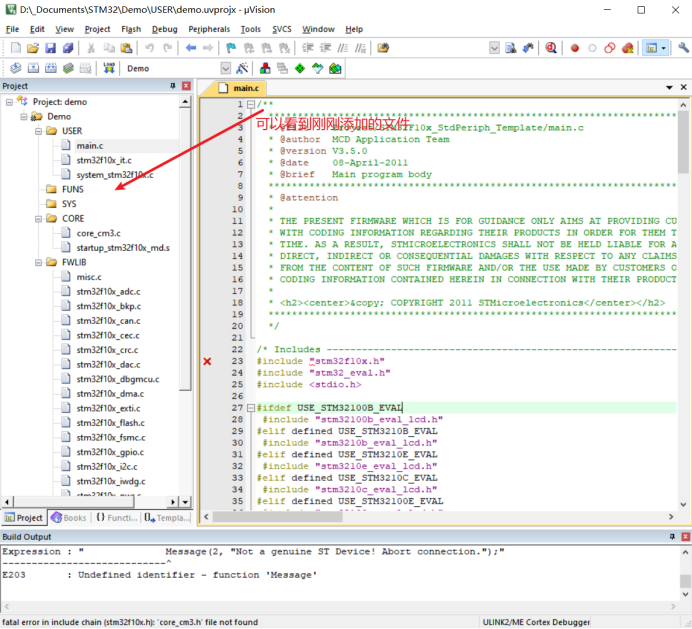Click the Save All icon
Screen dimensions: 692x629
point(68,48)
